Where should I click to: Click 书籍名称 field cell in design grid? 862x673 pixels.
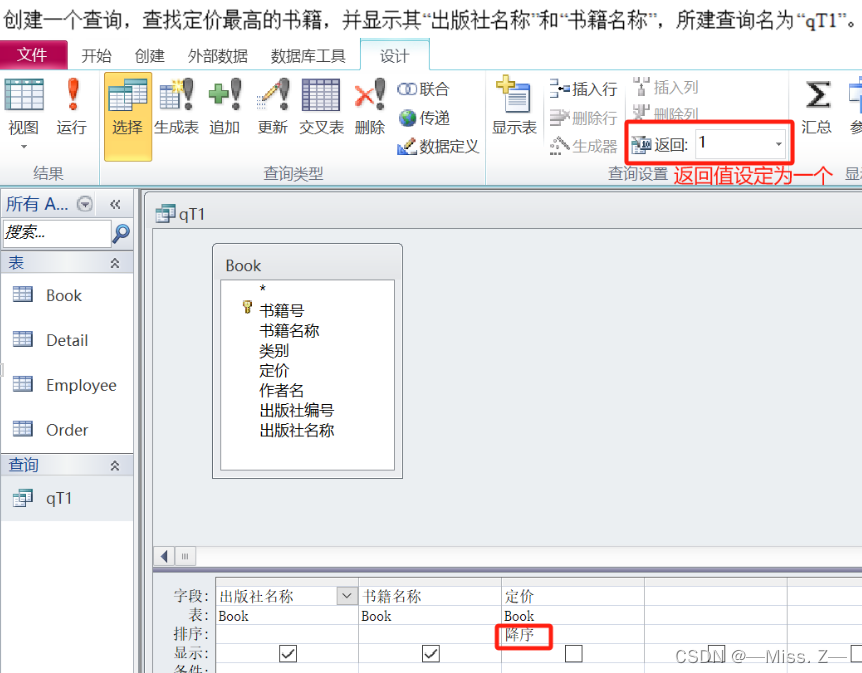coord(429,596)
